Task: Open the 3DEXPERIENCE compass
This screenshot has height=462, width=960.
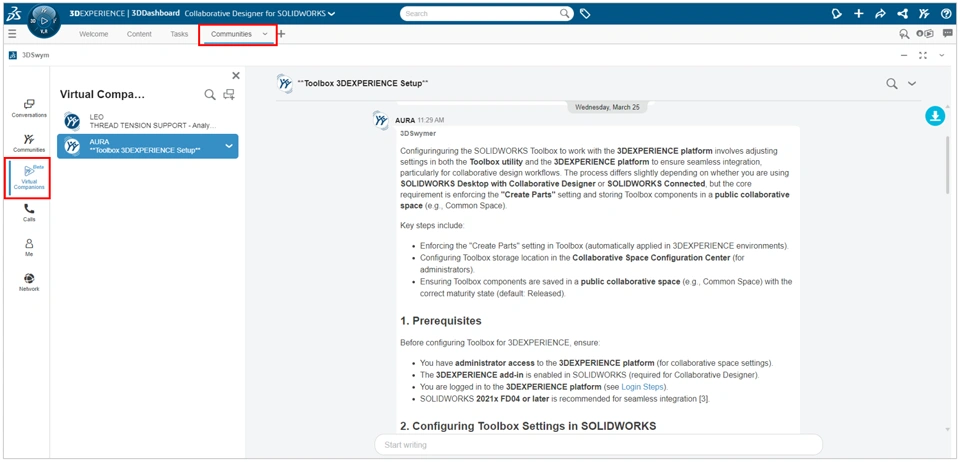Action: pos(44,20)
